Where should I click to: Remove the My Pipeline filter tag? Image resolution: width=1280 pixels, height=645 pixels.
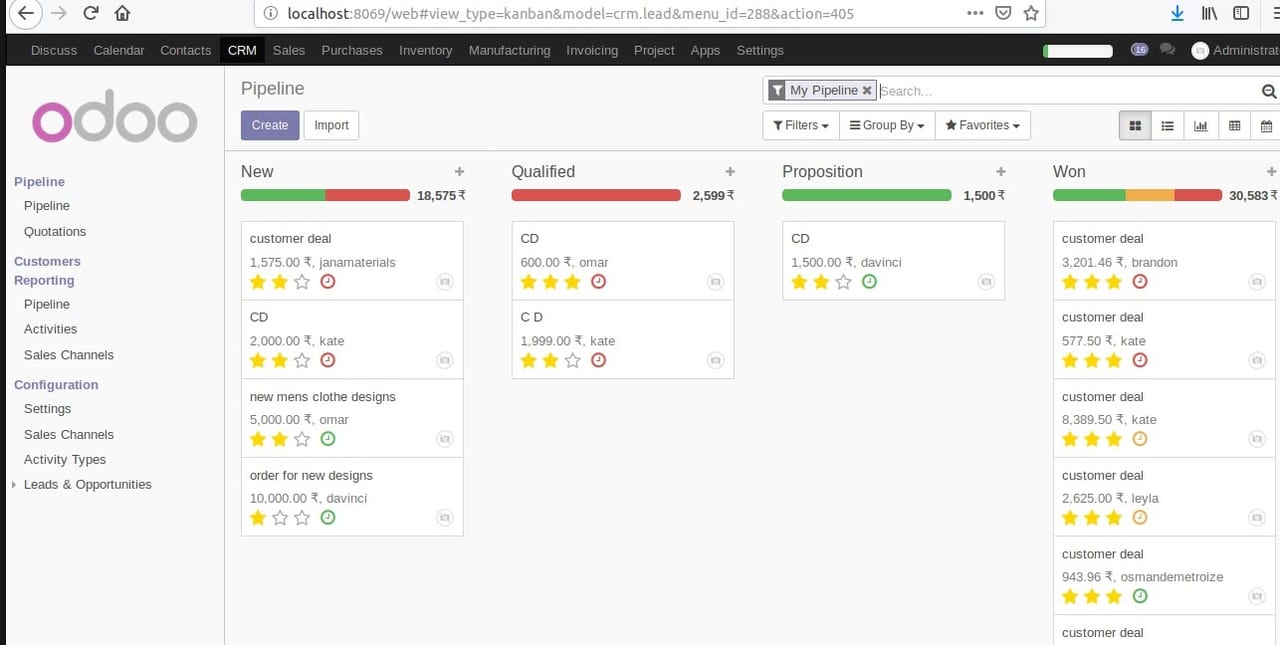click(x=867, y=90)
